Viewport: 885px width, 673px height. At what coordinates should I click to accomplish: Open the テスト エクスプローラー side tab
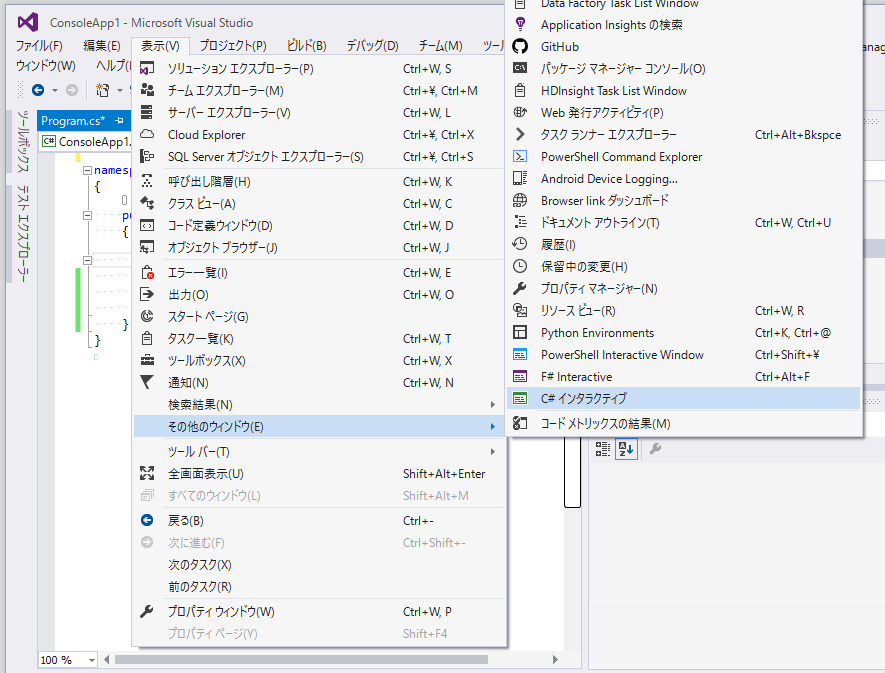[x=23, y=233]
